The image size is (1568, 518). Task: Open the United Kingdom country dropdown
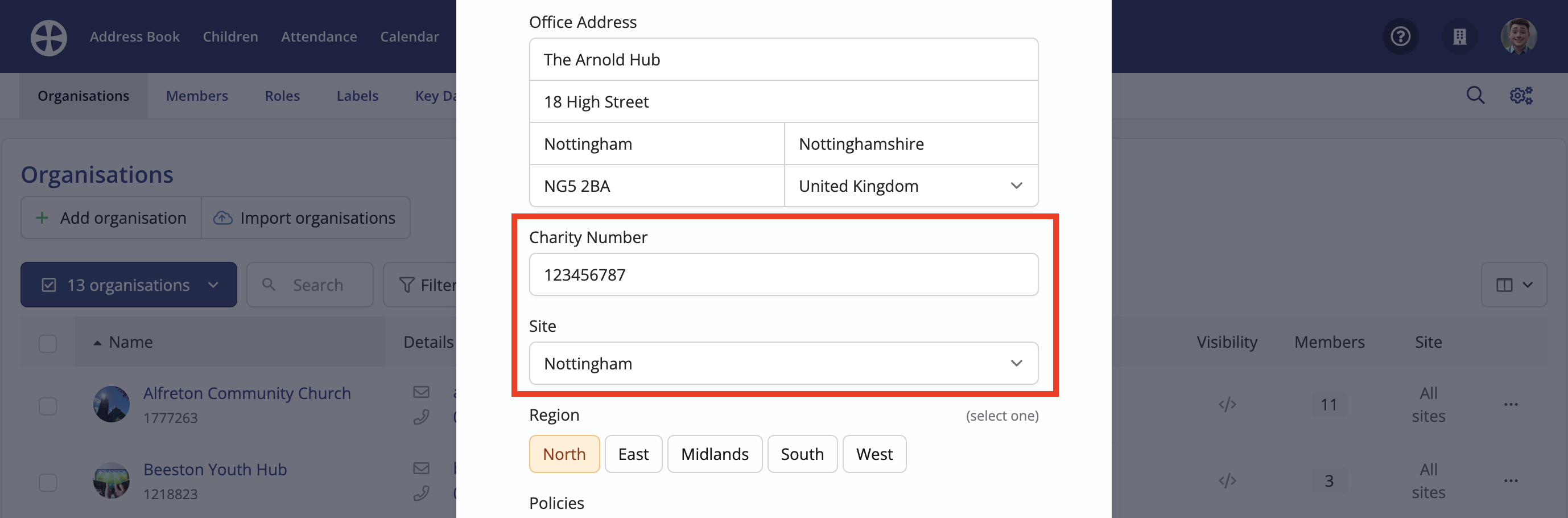911,186
